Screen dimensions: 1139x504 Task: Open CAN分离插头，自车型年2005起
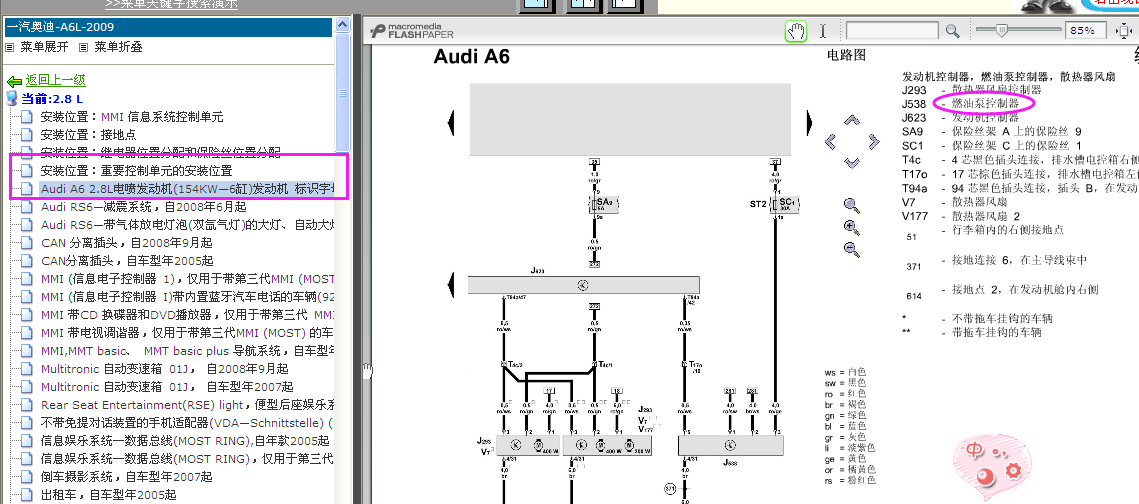point(127,261)
